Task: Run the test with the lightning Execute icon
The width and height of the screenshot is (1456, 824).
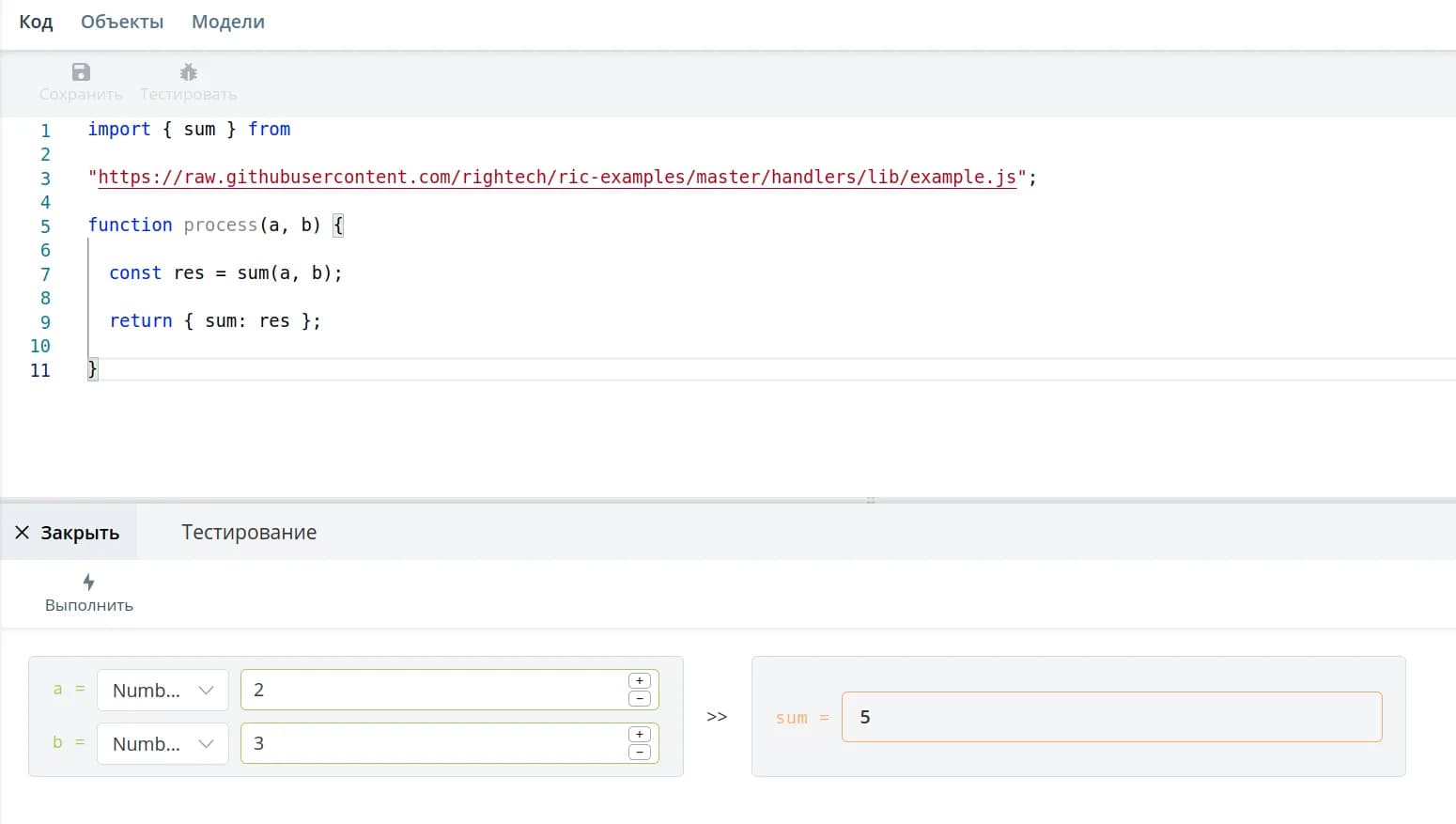Action: (88, 583)
